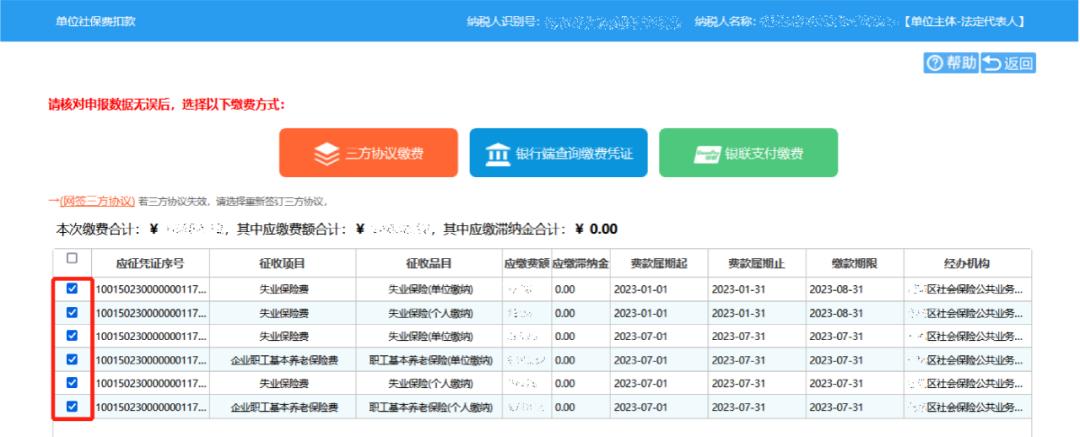Toggle the select-all checkbox in table header

pyautogui.click(x=71, y=259)
